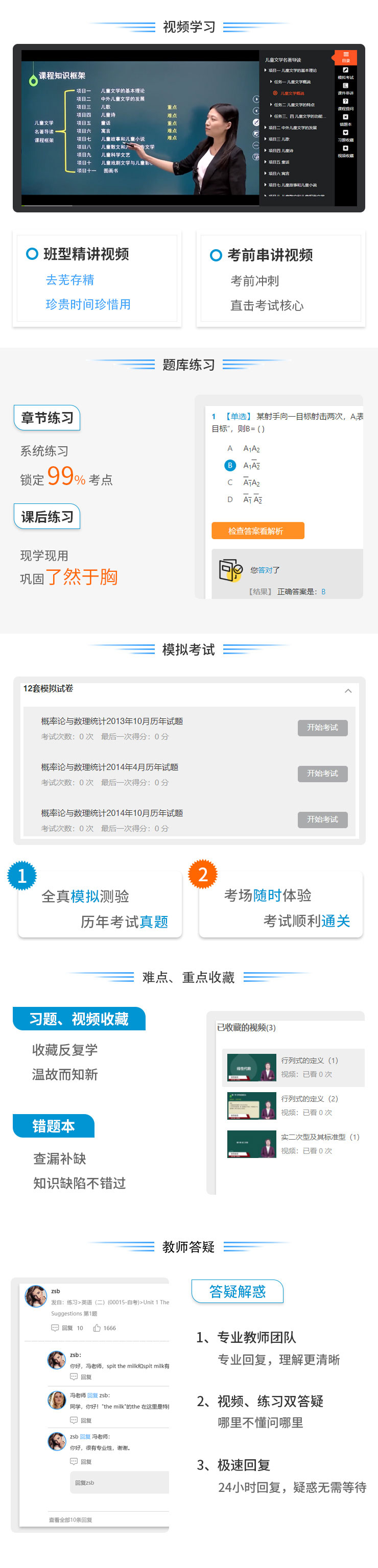Click the 答疑解惑 label
The image size is (378, 1568).
tap(238, 1291)
